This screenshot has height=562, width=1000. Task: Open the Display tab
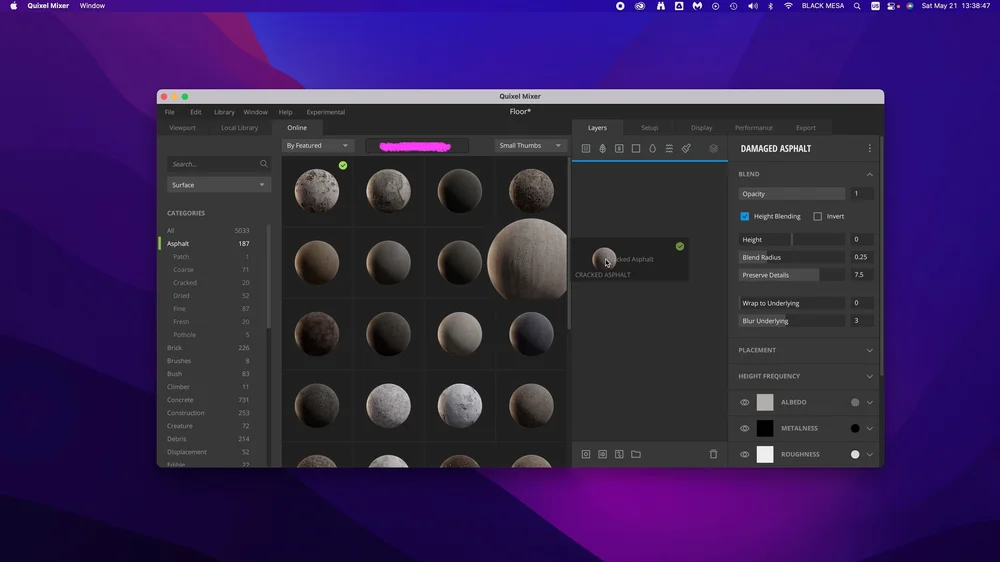(702, 128)
